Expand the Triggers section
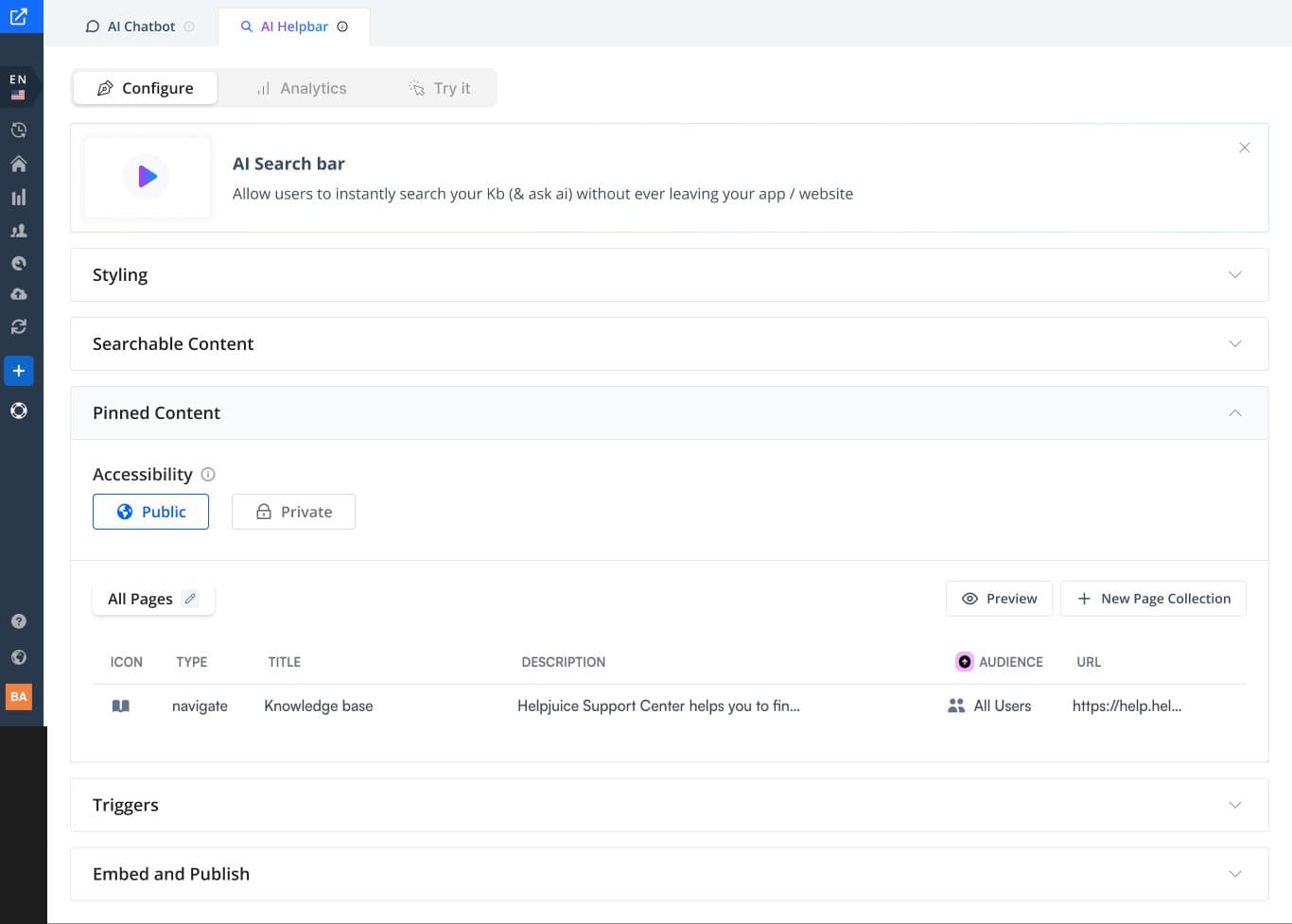1292x924 pixels. click(670, 806)
